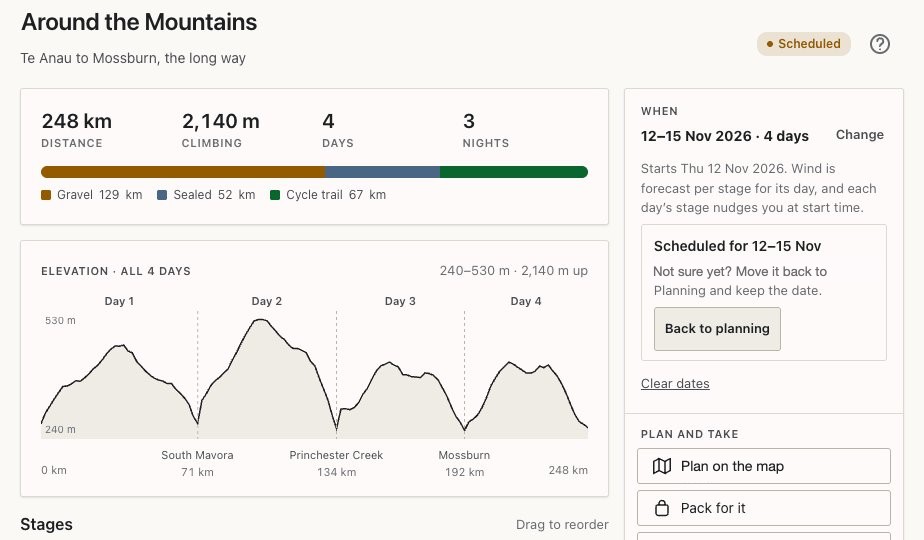Click the Drag to reorder hint
Viewport: 924px width, 540px height.
coord(562,525)
